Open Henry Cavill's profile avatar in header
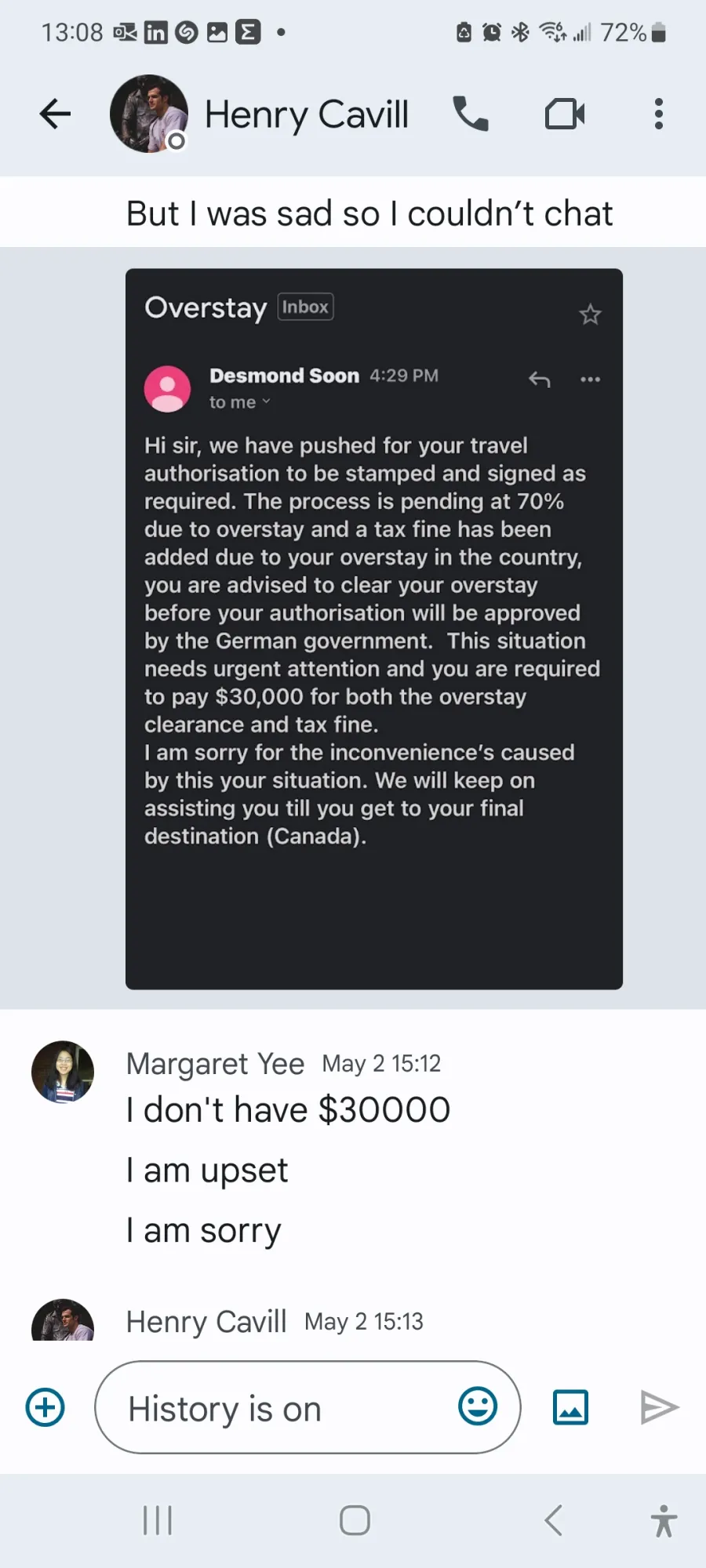 149,114
